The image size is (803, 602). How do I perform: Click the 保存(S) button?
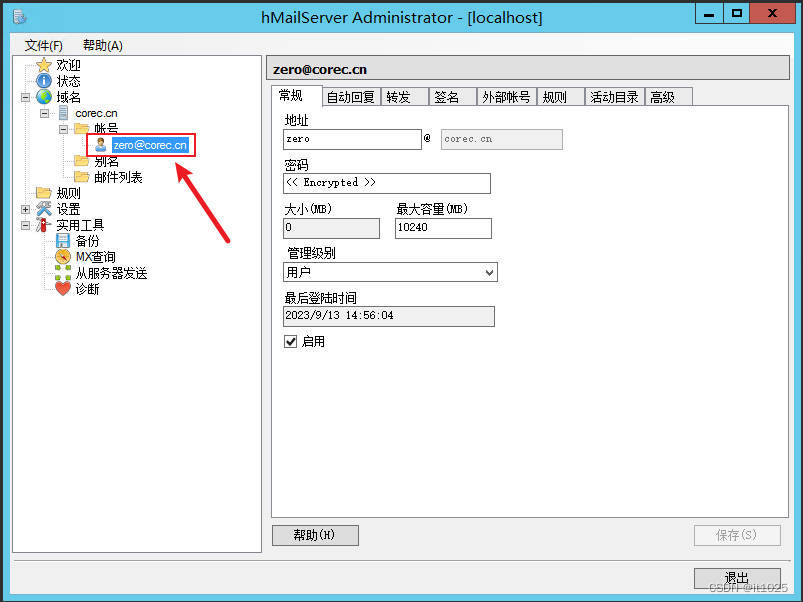(737, 535)
